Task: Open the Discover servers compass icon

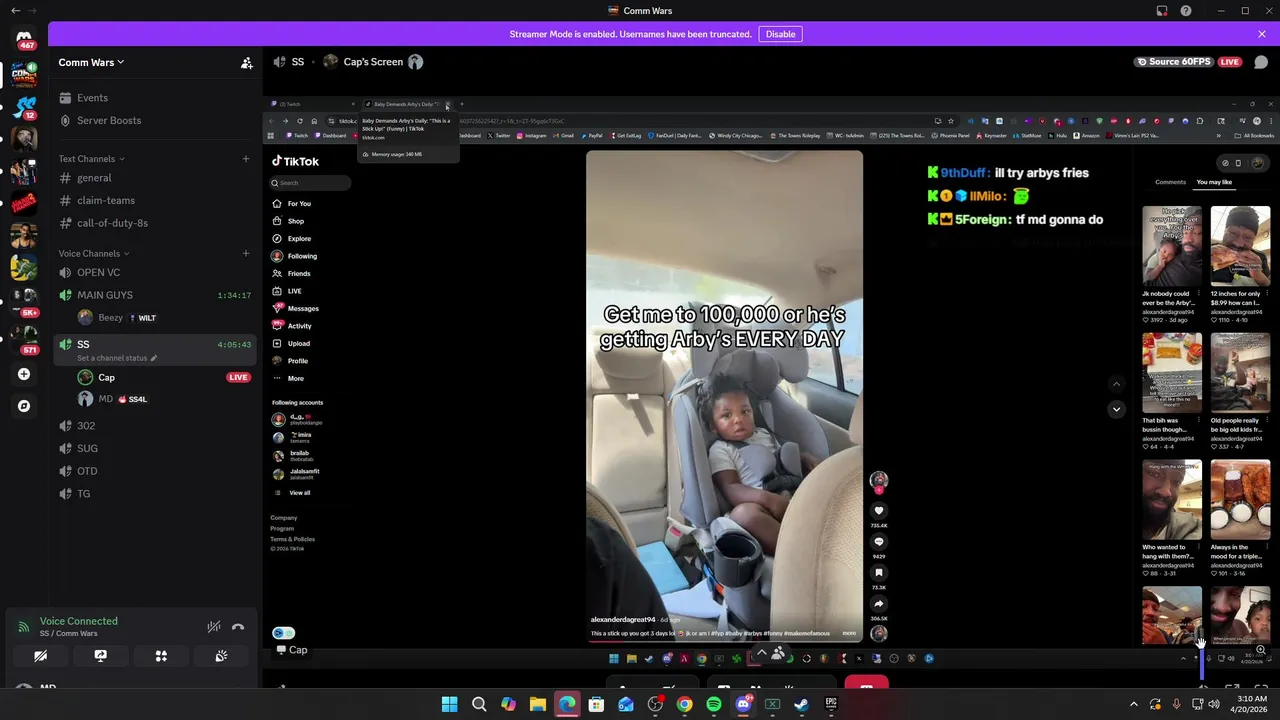Action: [24, 406]
